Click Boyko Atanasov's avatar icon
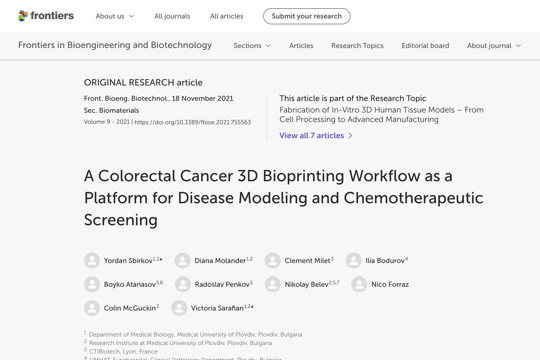 point(92,284)
